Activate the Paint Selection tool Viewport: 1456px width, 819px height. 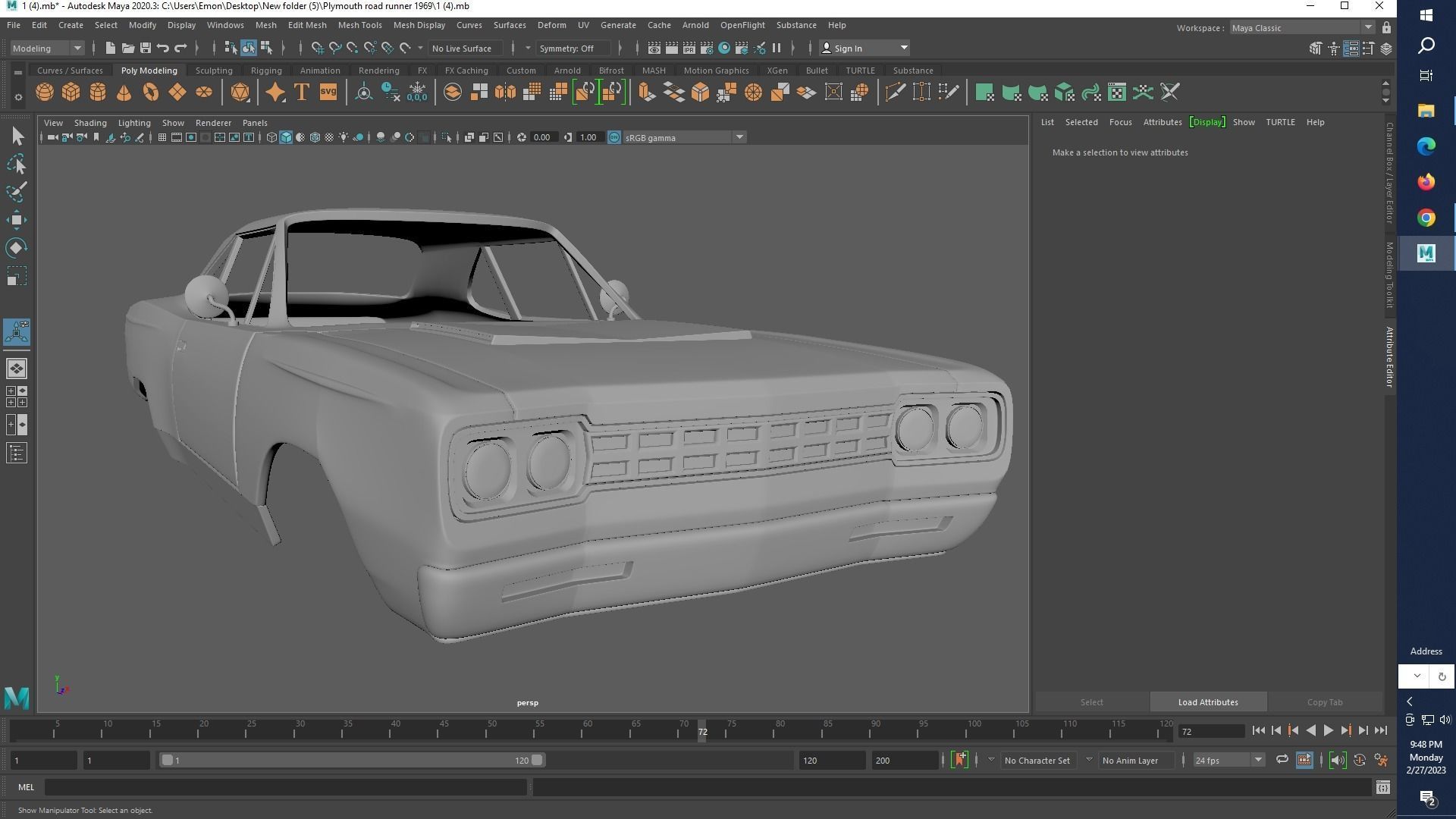click(x=17, y=192)
